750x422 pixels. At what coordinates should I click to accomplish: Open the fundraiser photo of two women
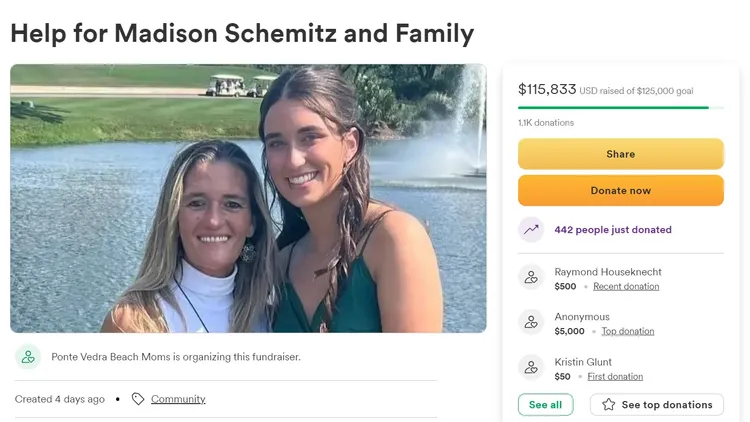click(x=248, y=198)
